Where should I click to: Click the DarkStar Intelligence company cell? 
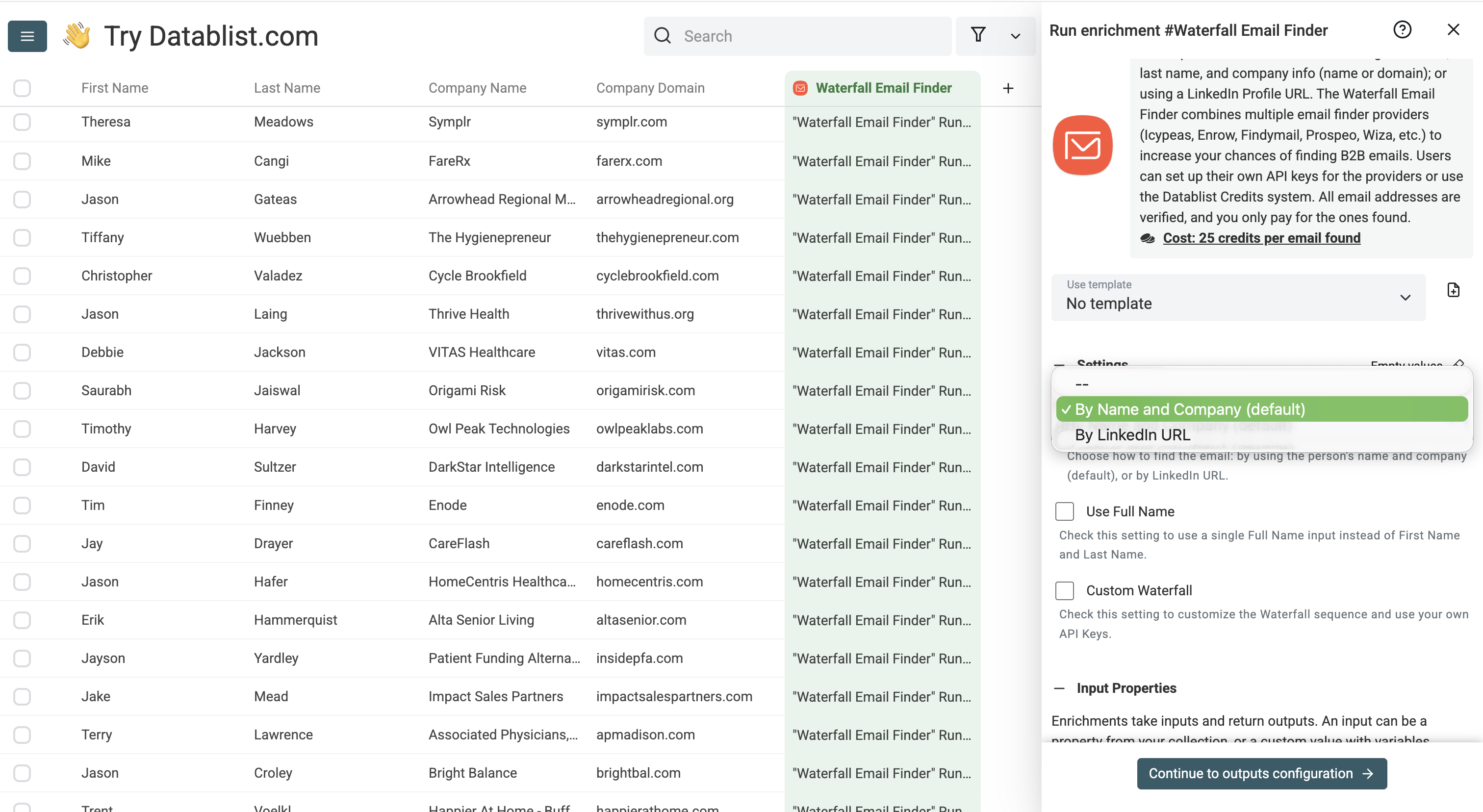(x=491, y=467)
